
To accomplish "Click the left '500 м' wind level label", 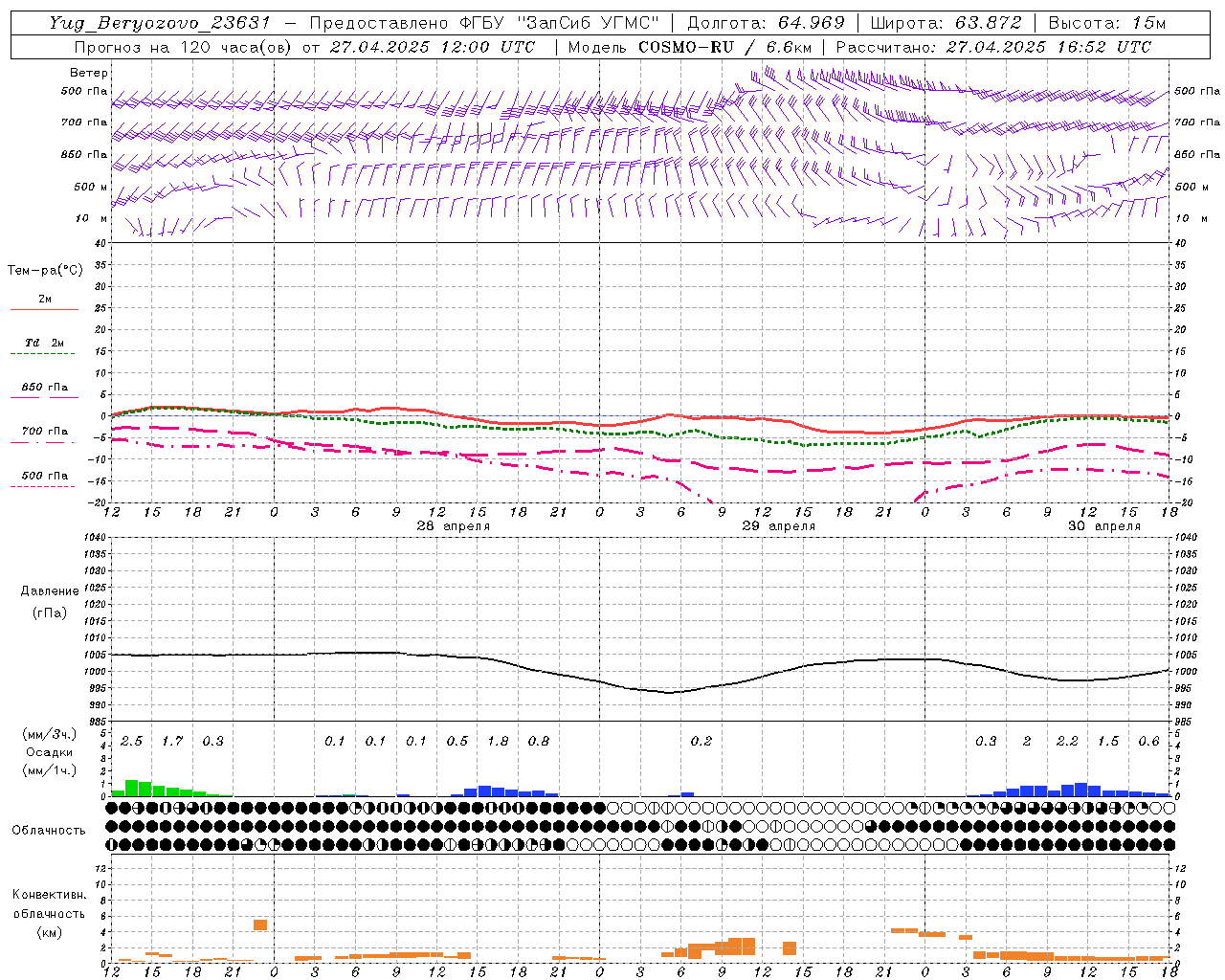I will coord(91,187).
